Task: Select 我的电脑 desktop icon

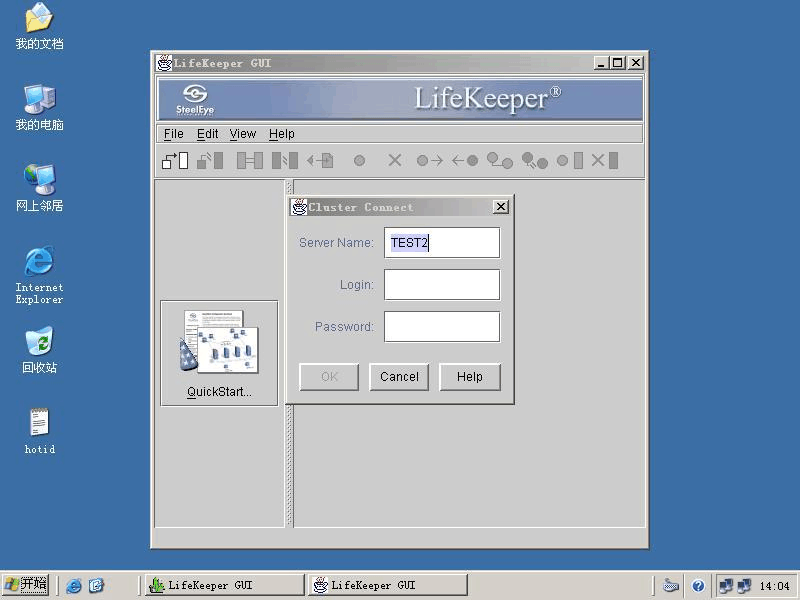Action: 39,108
